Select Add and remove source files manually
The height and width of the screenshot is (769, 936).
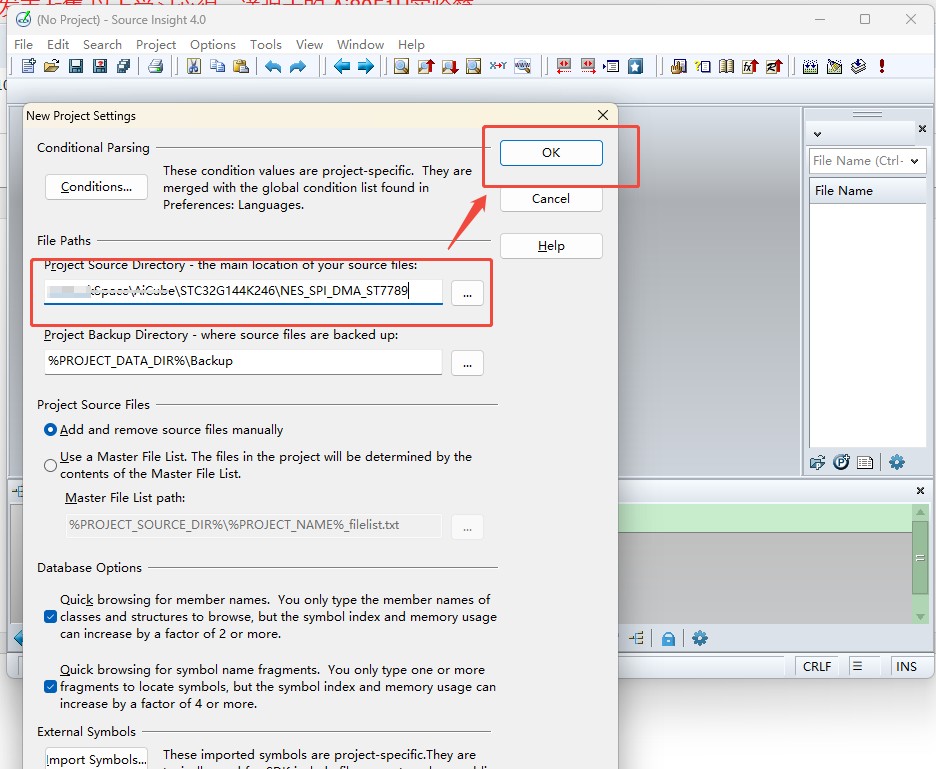pyautogui.click(x=51, y=430)
